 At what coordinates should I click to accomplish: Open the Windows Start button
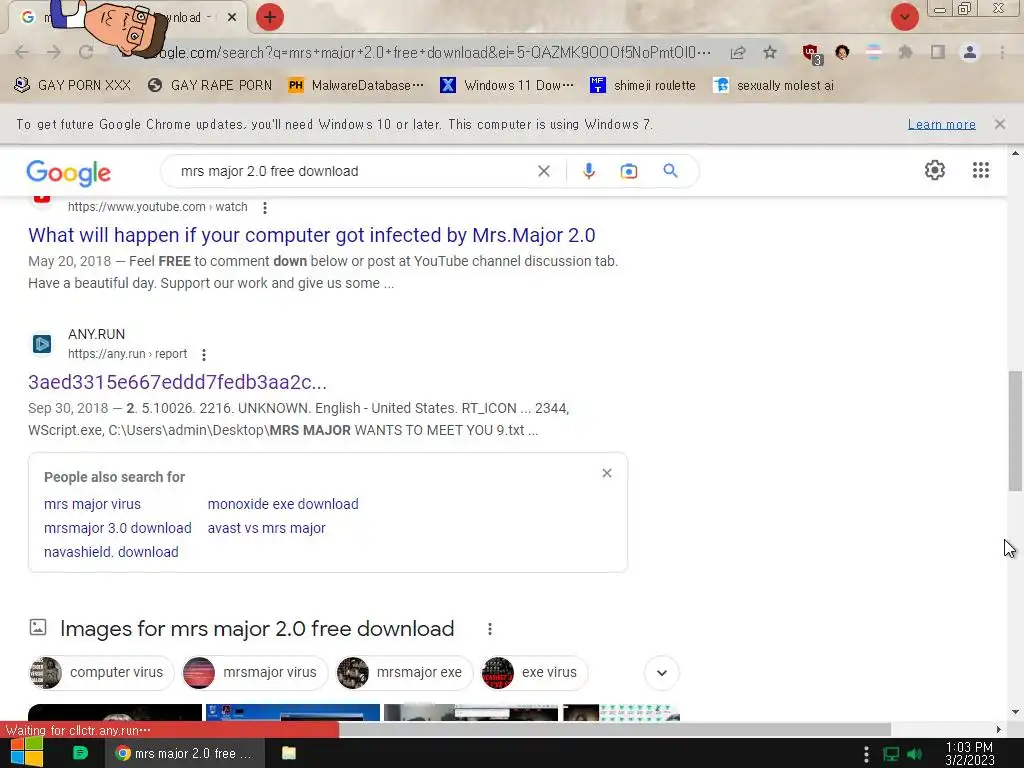point(27,753)
